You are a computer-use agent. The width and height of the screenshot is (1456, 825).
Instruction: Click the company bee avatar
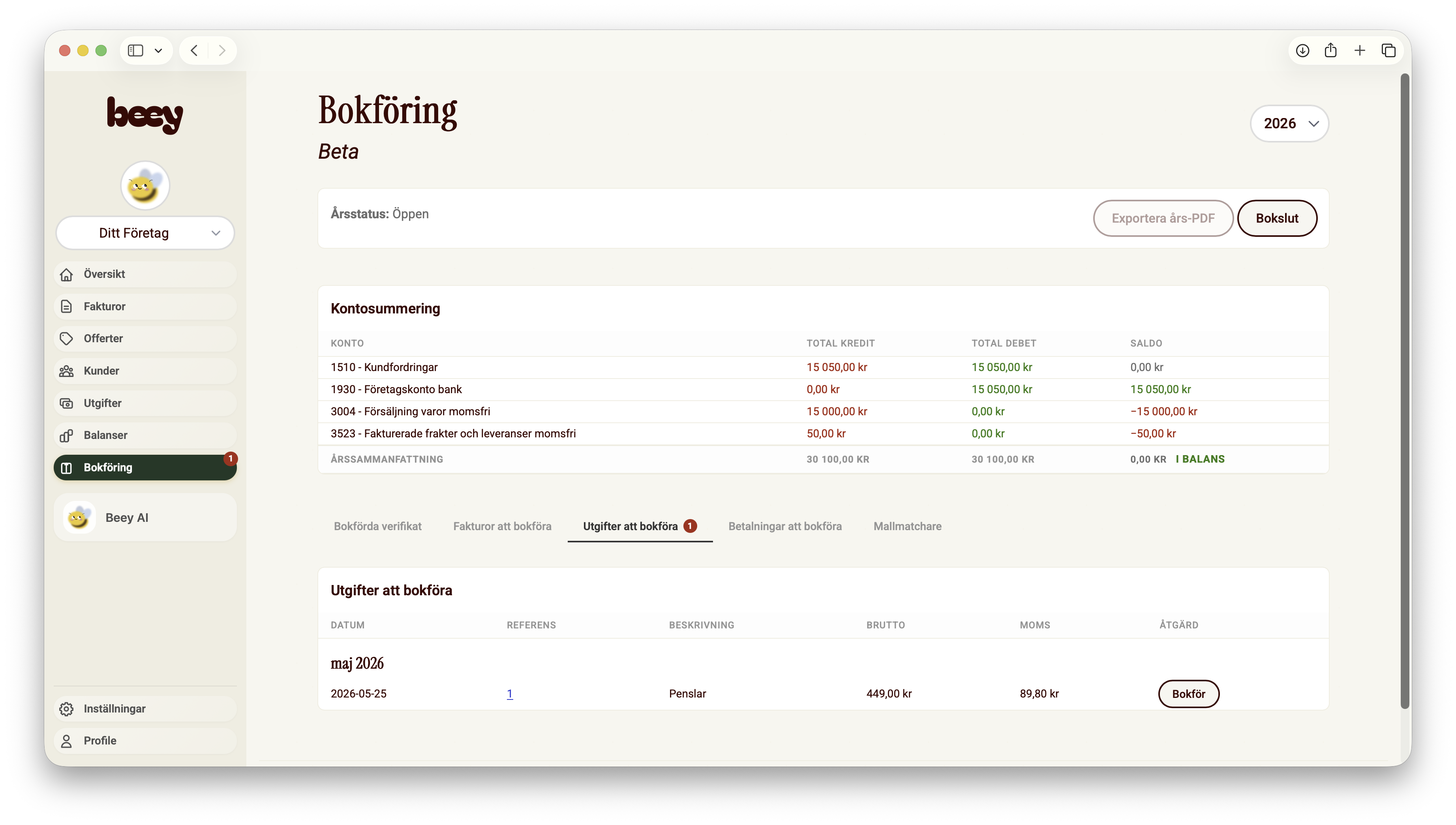145,186
